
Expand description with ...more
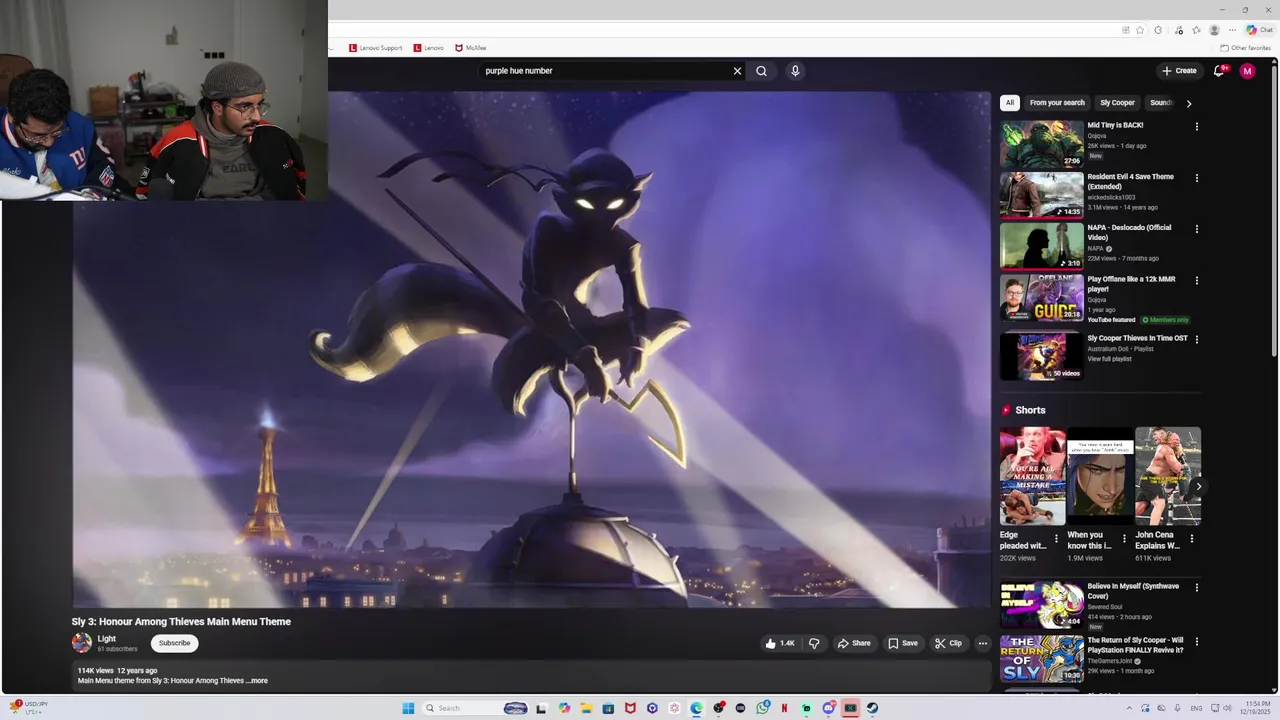(x=257, y=681)
